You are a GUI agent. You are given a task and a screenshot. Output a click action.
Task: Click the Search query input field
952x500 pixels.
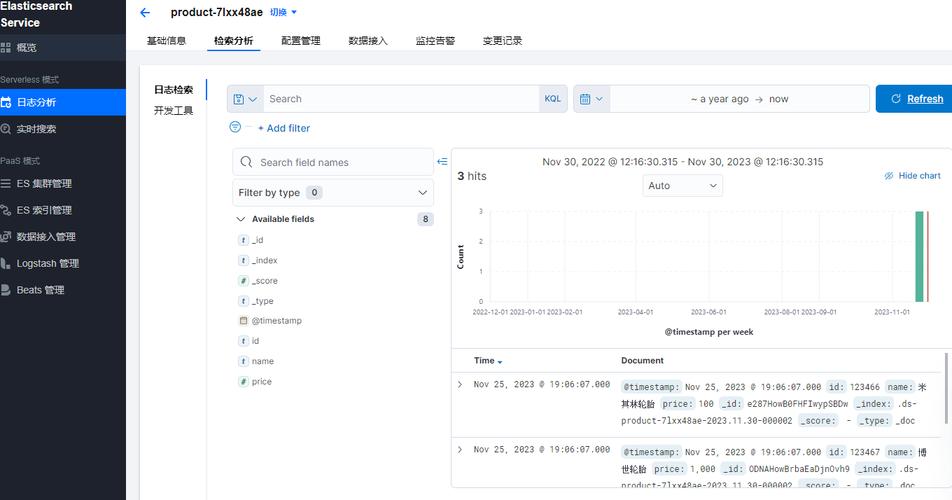coord(401,99)
